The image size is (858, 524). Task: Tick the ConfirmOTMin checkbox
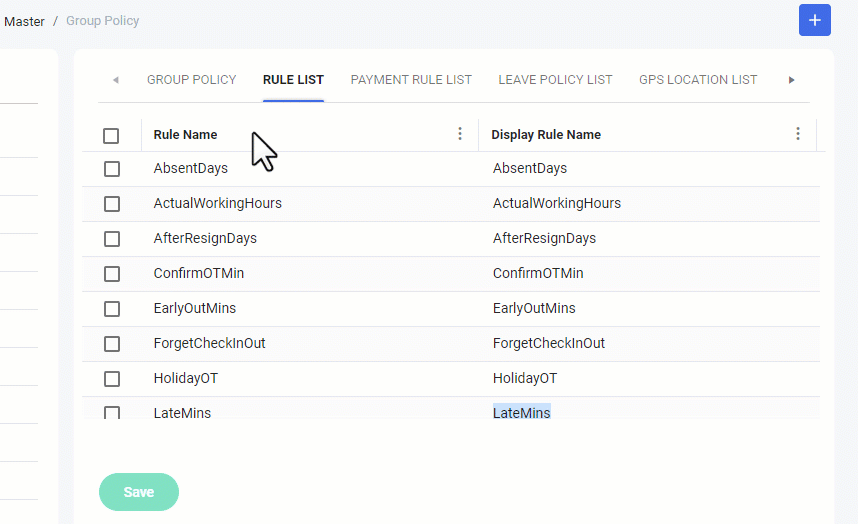tap(112, 274)
